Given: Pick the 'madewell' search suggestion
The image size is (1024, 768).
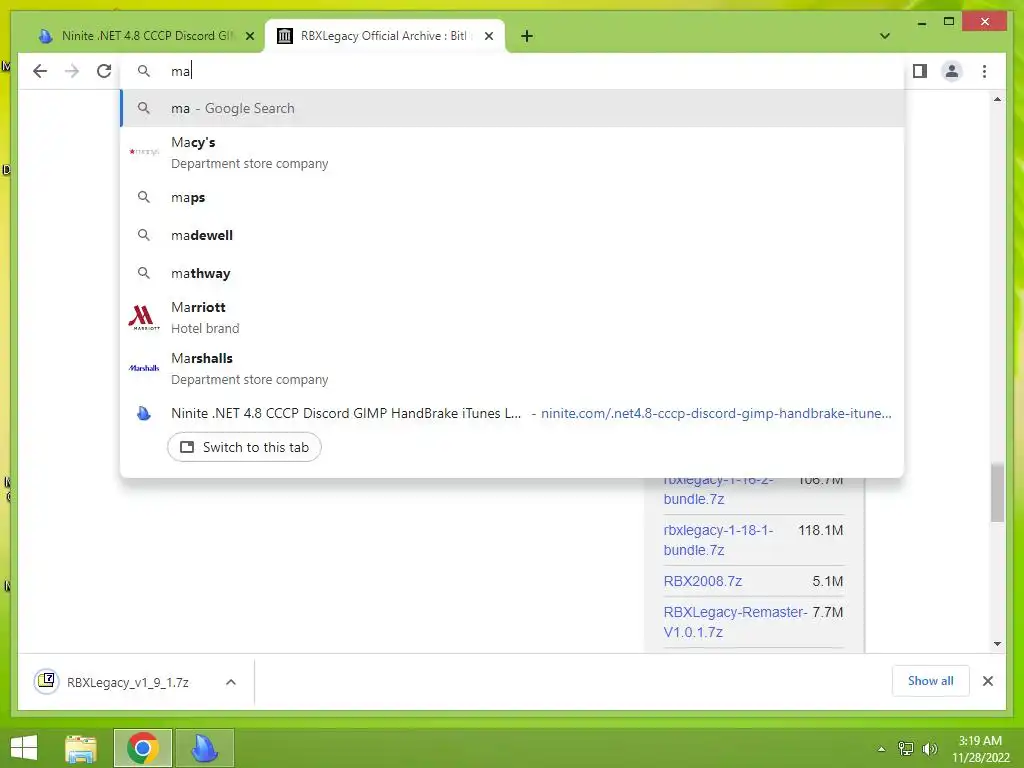Looking at the screenshot, I should (x=513, y=235).
